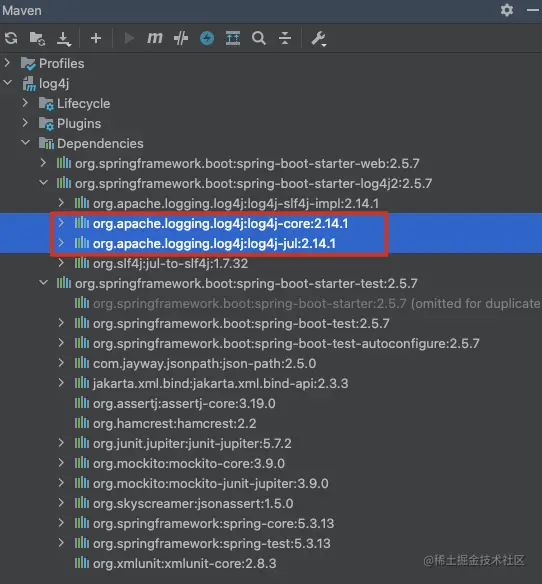Click library icon beside hamcrest:2.2

(x=82, y=423)
